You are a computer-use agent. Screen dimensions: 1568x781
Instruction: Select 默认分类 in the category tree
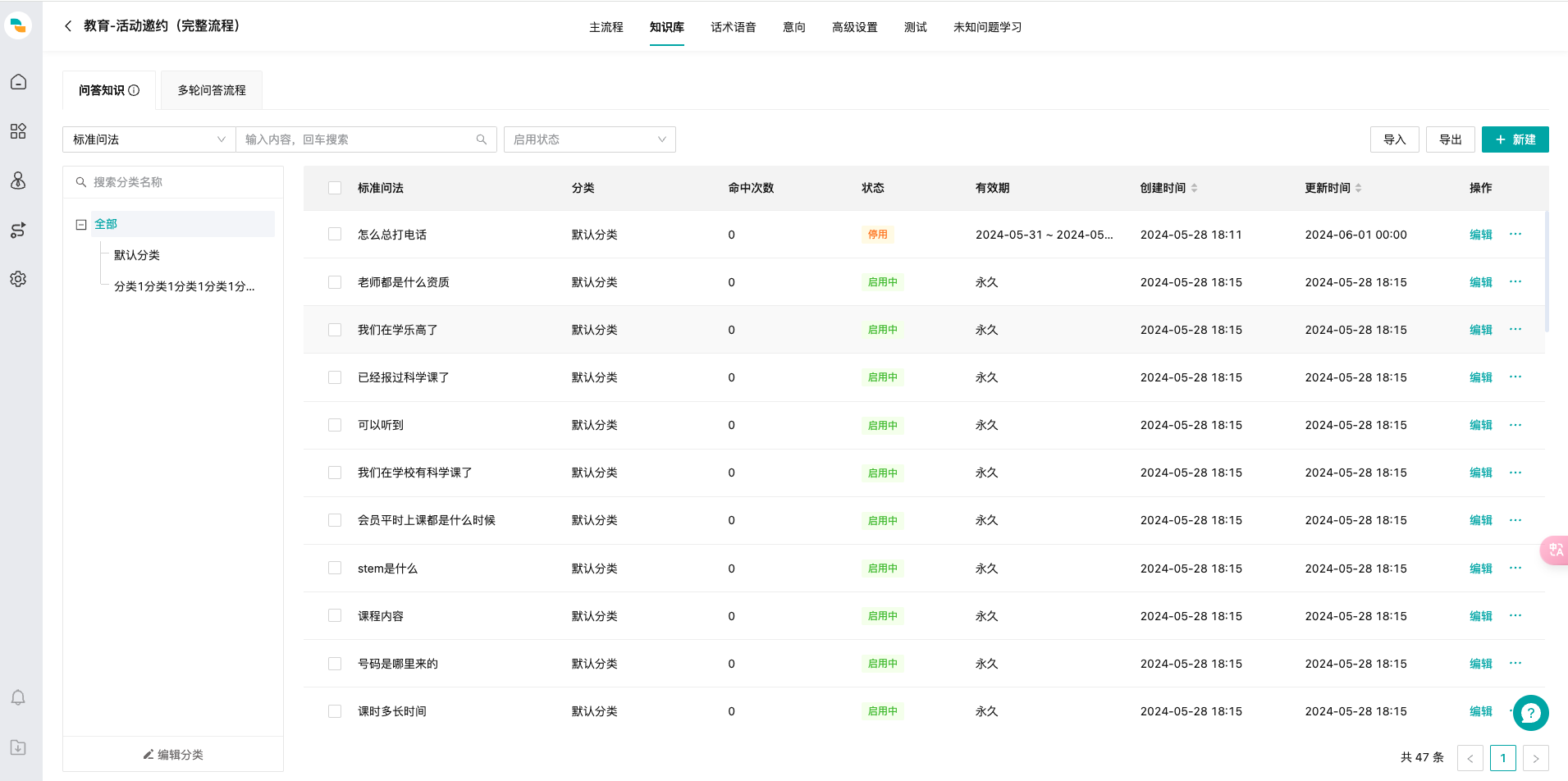click(x=137, y=255)
